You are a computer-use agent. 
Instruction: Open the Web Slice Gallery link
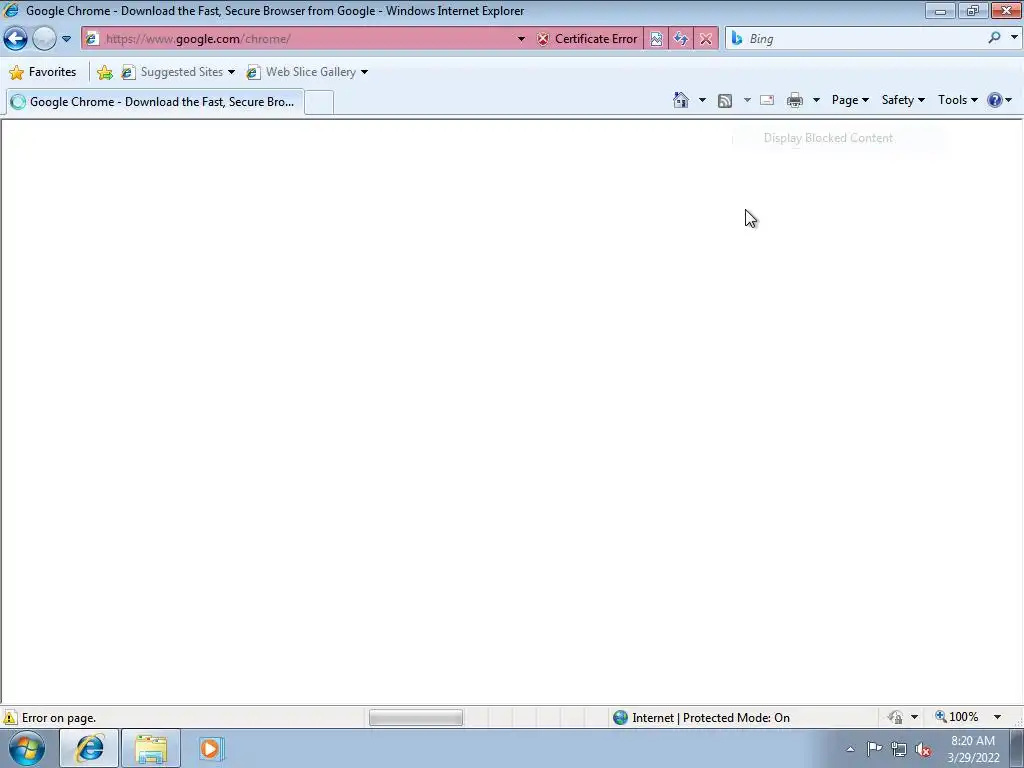(306, 72)
